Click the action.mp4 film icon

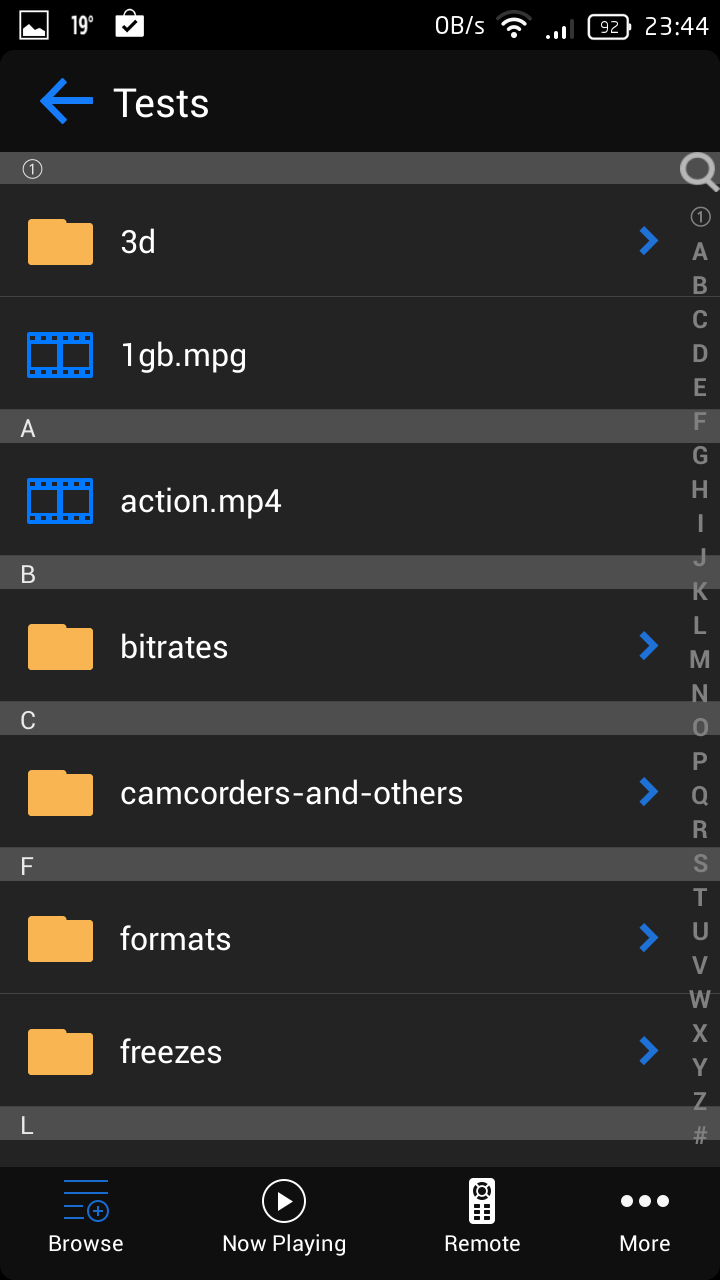(60, 501)
